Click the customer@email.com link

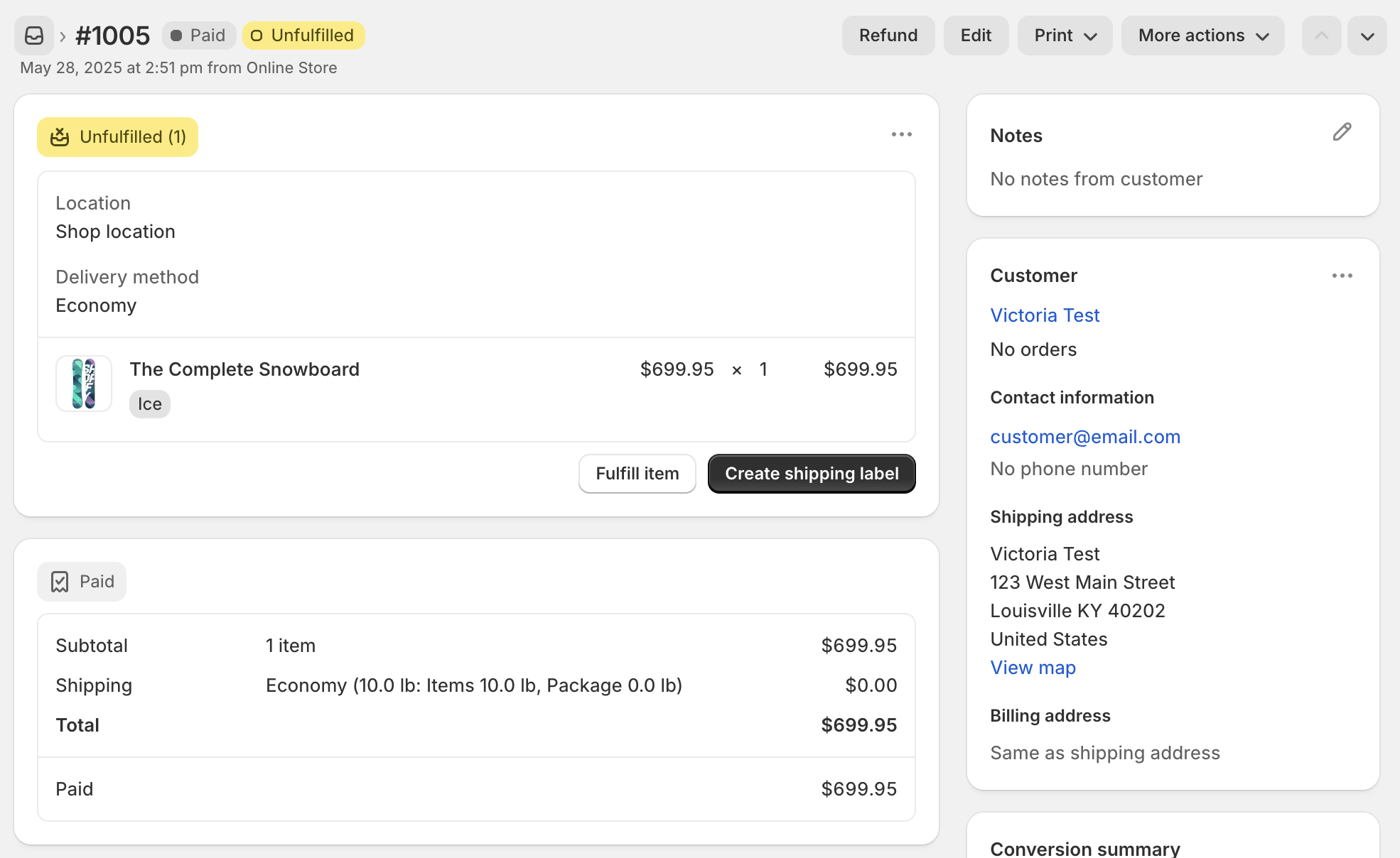coord(1085,437)
